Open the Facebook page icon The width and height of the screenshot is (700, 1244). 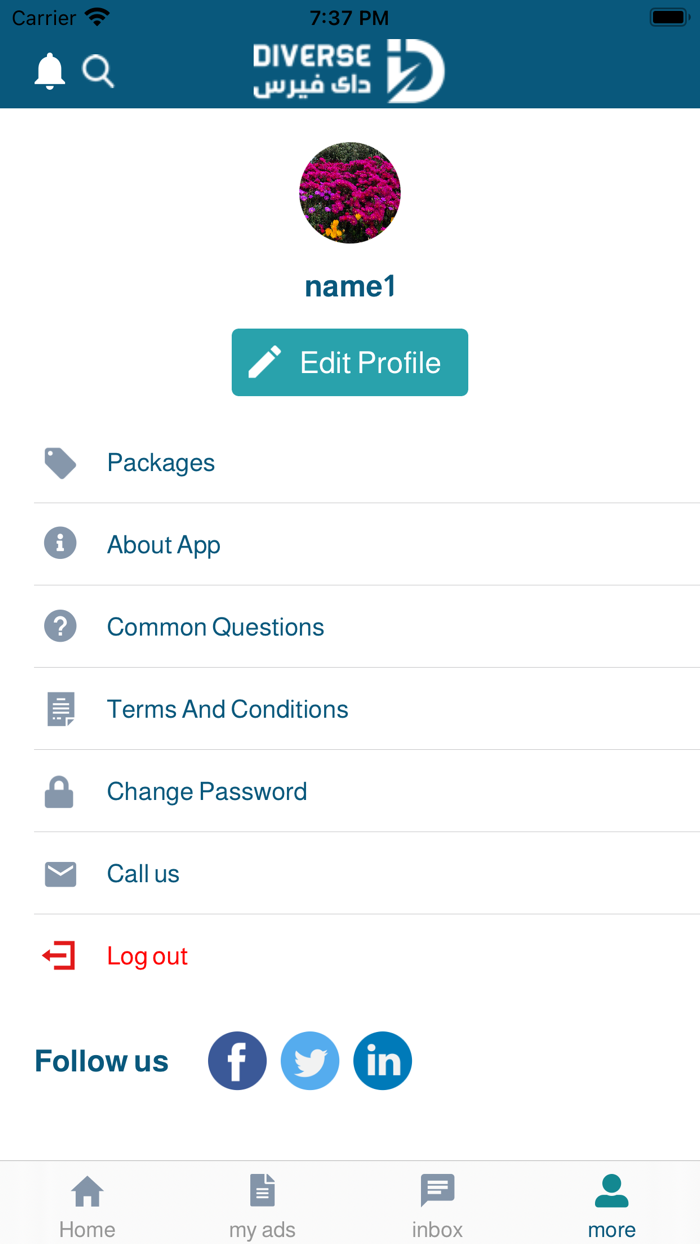pyautogui.click(x=237, y=1061)
